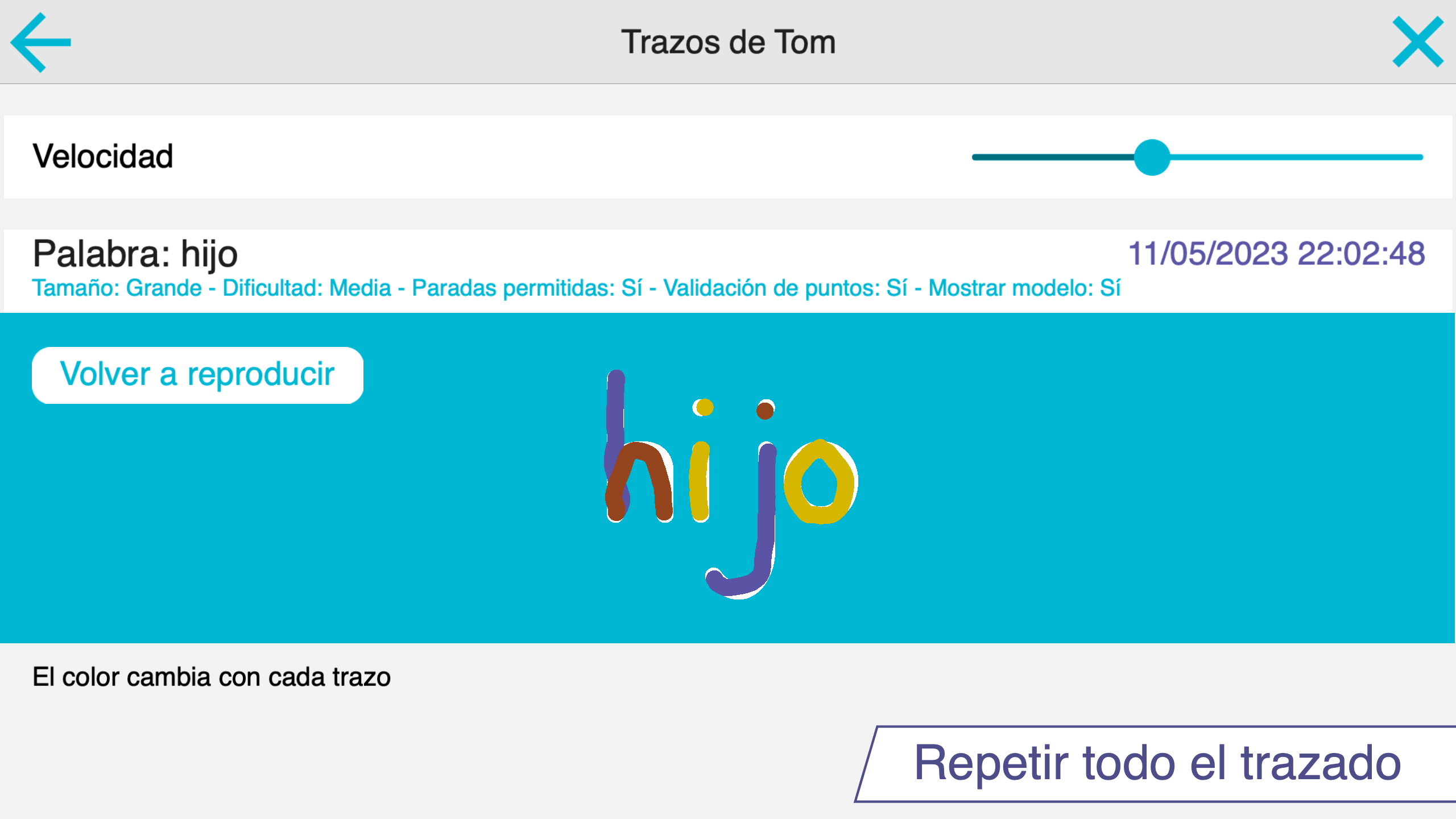Click the Palabra: hijo heading
1456x819 pixels.
(x=135, y=254)
